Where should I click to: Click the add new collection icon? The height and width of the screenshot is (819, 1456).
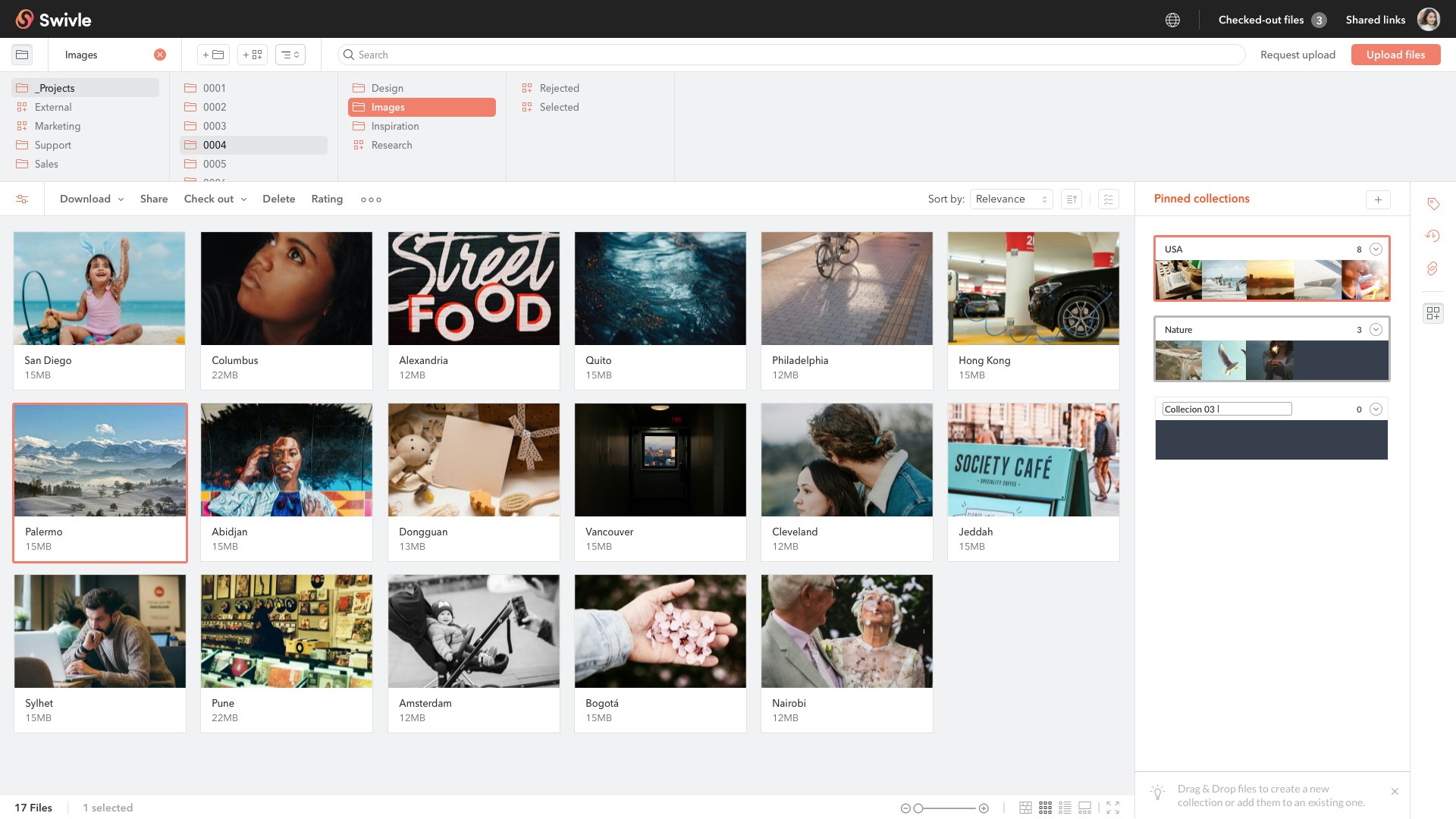click(x=253, y=55)
